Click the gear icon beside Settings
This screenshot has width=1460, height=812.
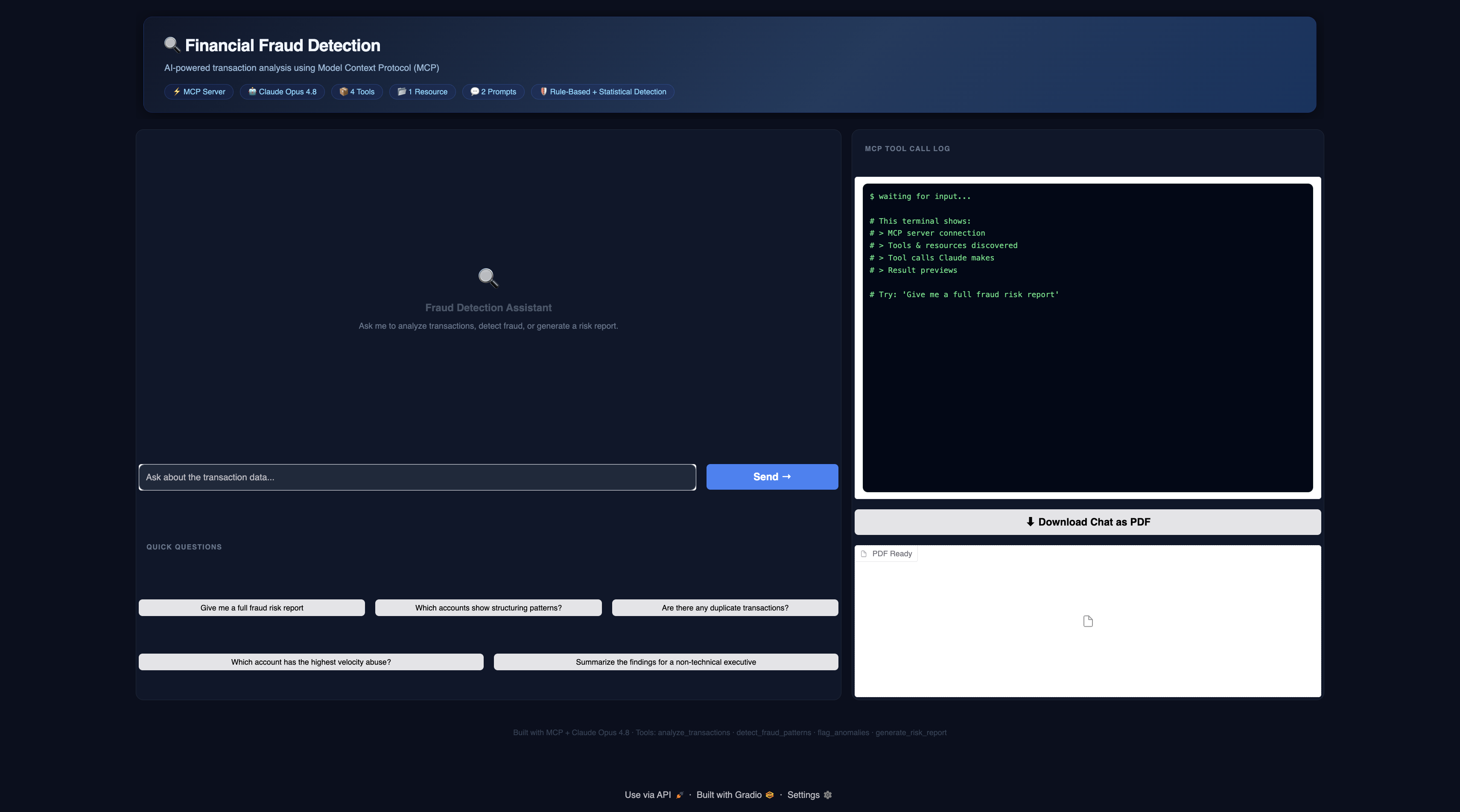click(x=827, y=795)
